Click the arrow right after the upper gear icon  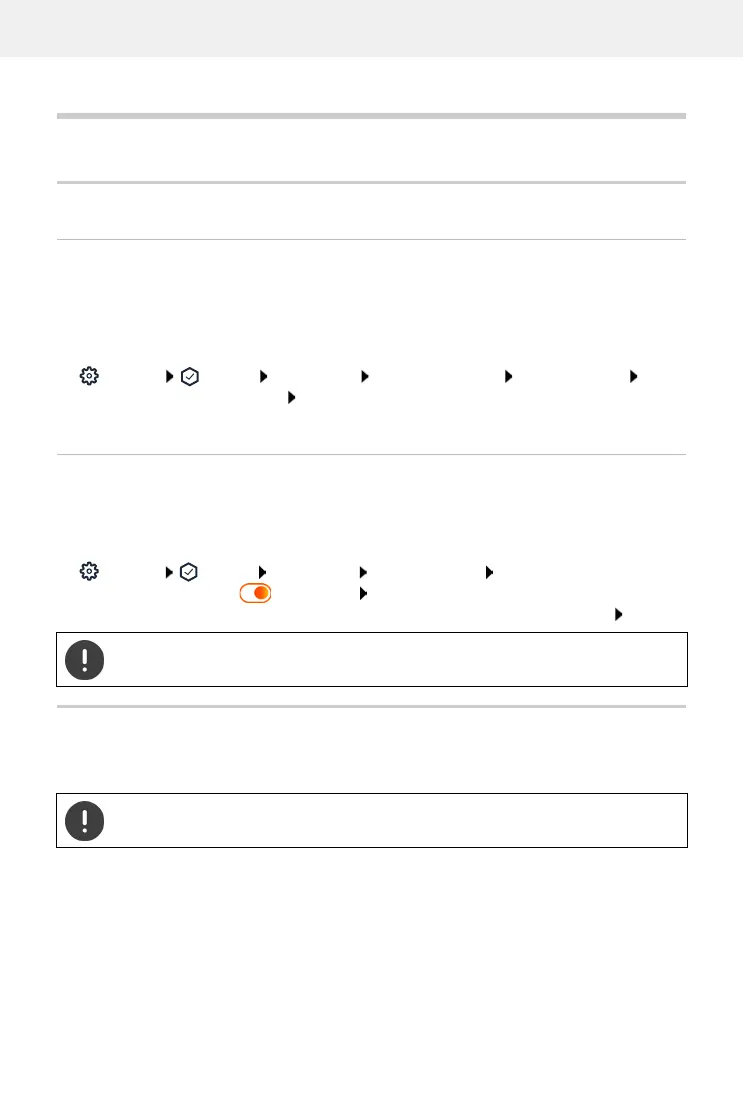pos(171,376)
